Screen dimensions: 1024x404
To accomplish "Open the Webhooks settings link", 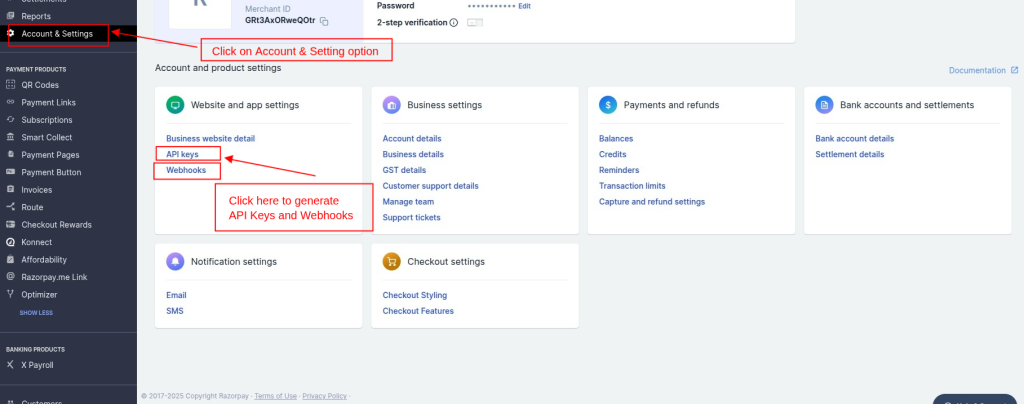I will tap(186, 170).
